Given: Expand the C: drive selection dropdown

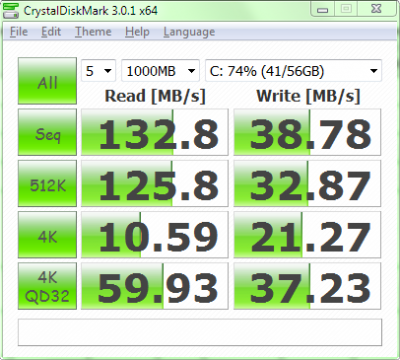Looking at the screenshot, I should [x=293, y=71].
